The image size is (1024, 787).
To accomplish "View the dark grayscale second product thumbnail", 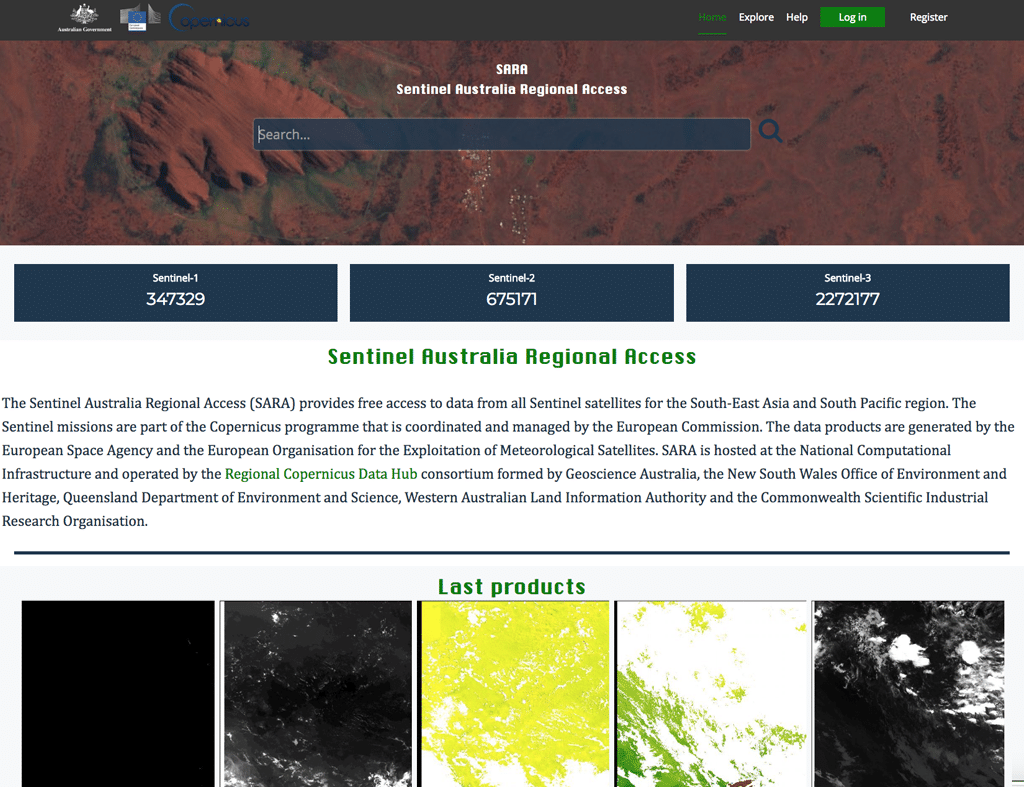I will 316,693.
